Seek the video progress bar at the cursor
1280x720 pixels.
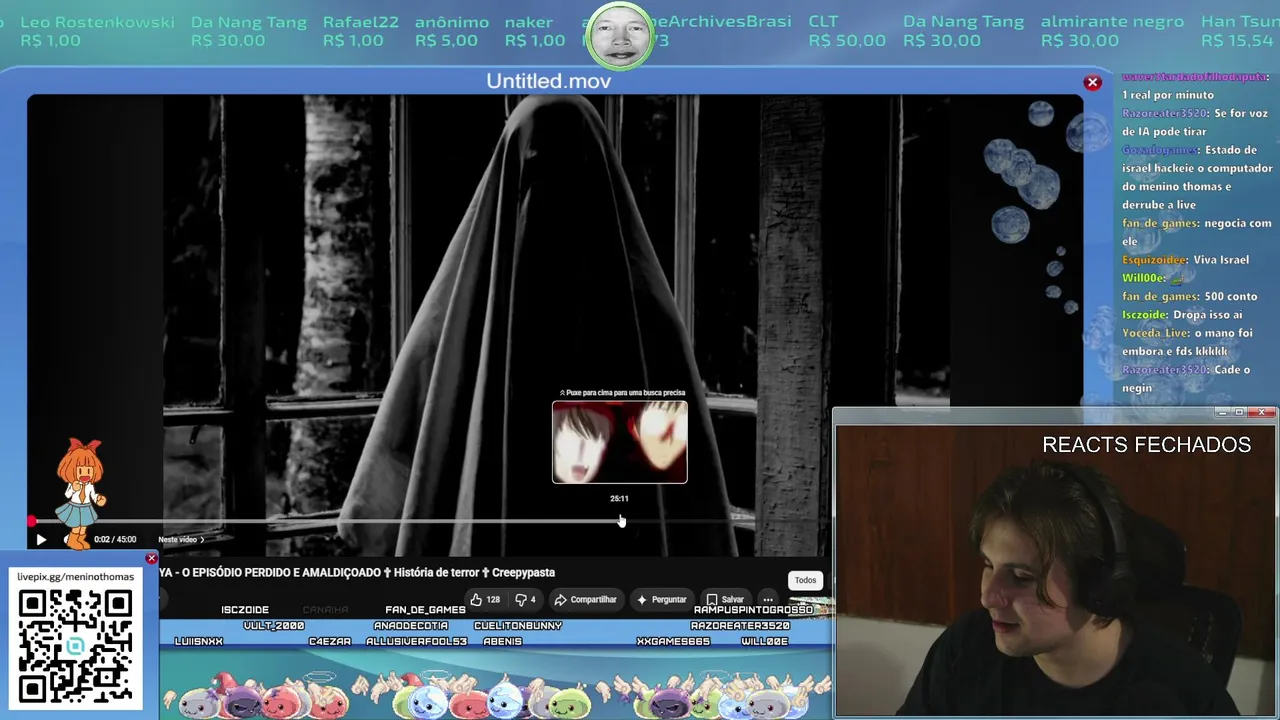620,521
